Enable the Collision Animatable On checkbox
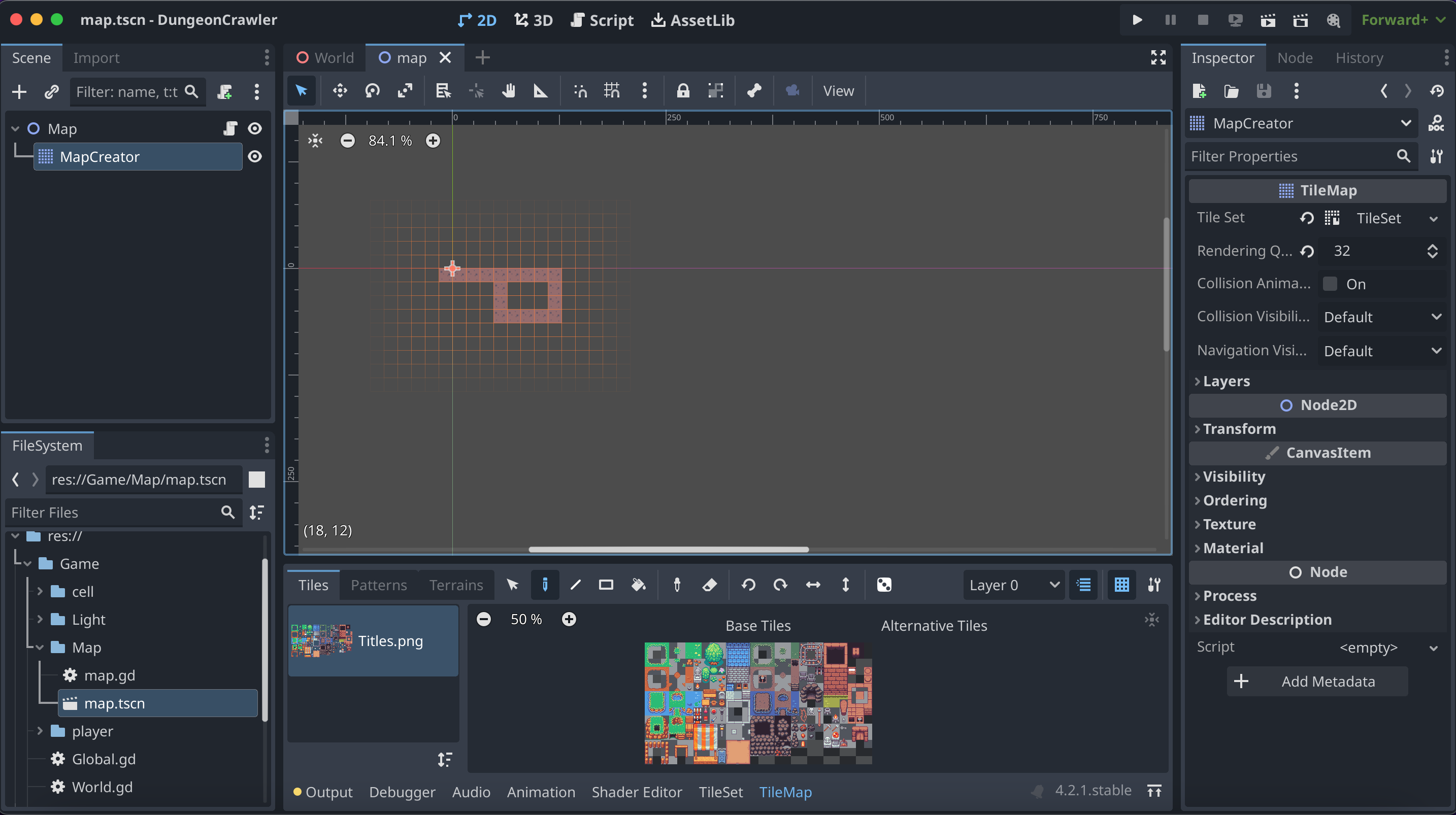The height and width of the screenshot is (815, 1456). point(1330,284)
